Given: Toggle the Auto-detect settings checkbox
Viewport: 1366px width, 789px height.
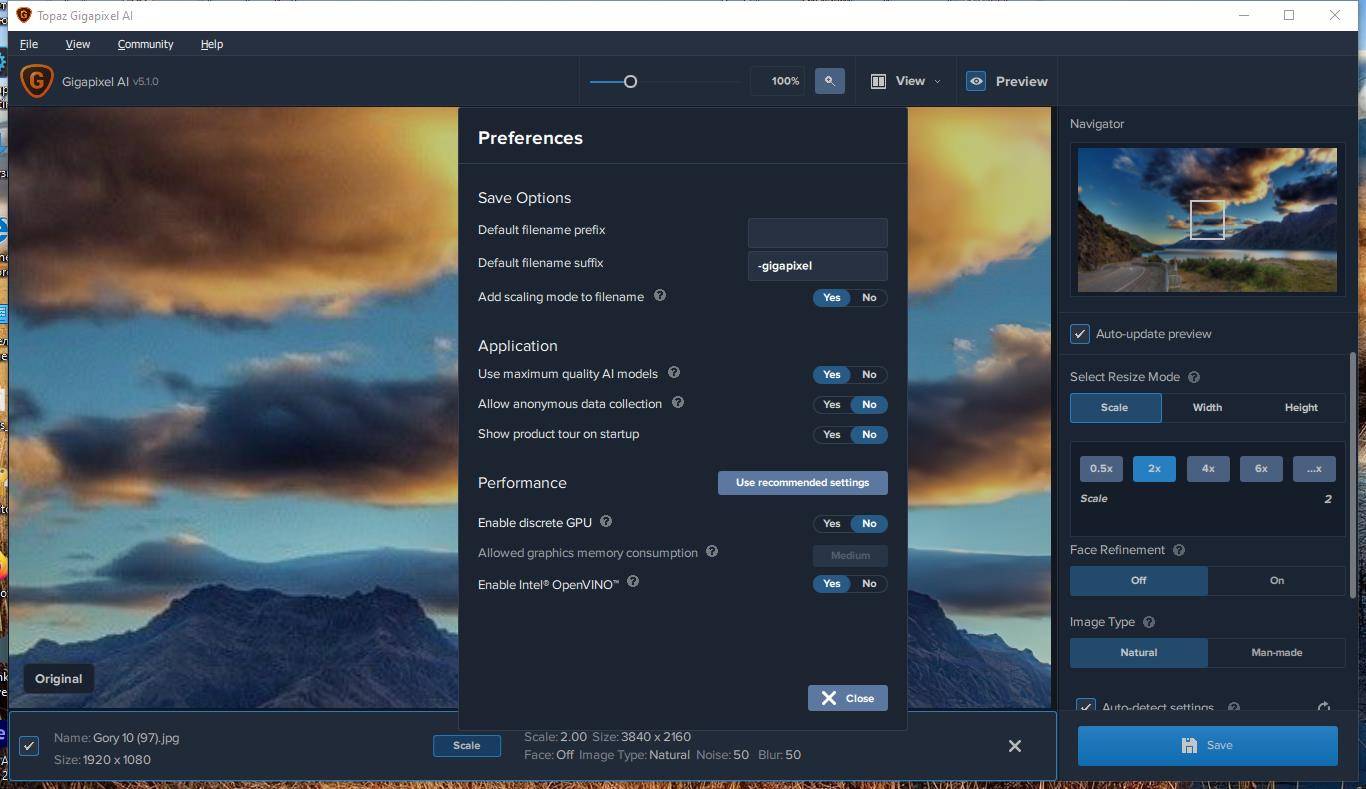Looking at the screenshot, I should point(1086,706).
